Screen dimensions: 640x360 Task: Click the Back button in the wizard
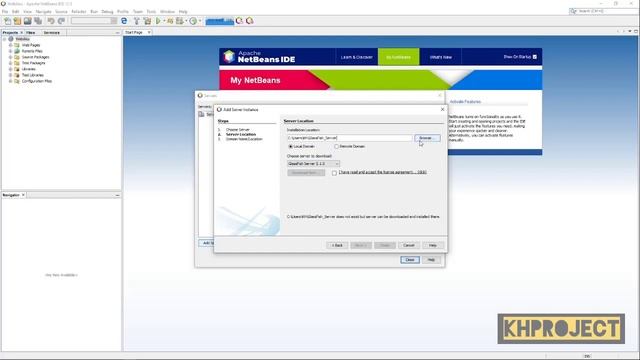337,245
